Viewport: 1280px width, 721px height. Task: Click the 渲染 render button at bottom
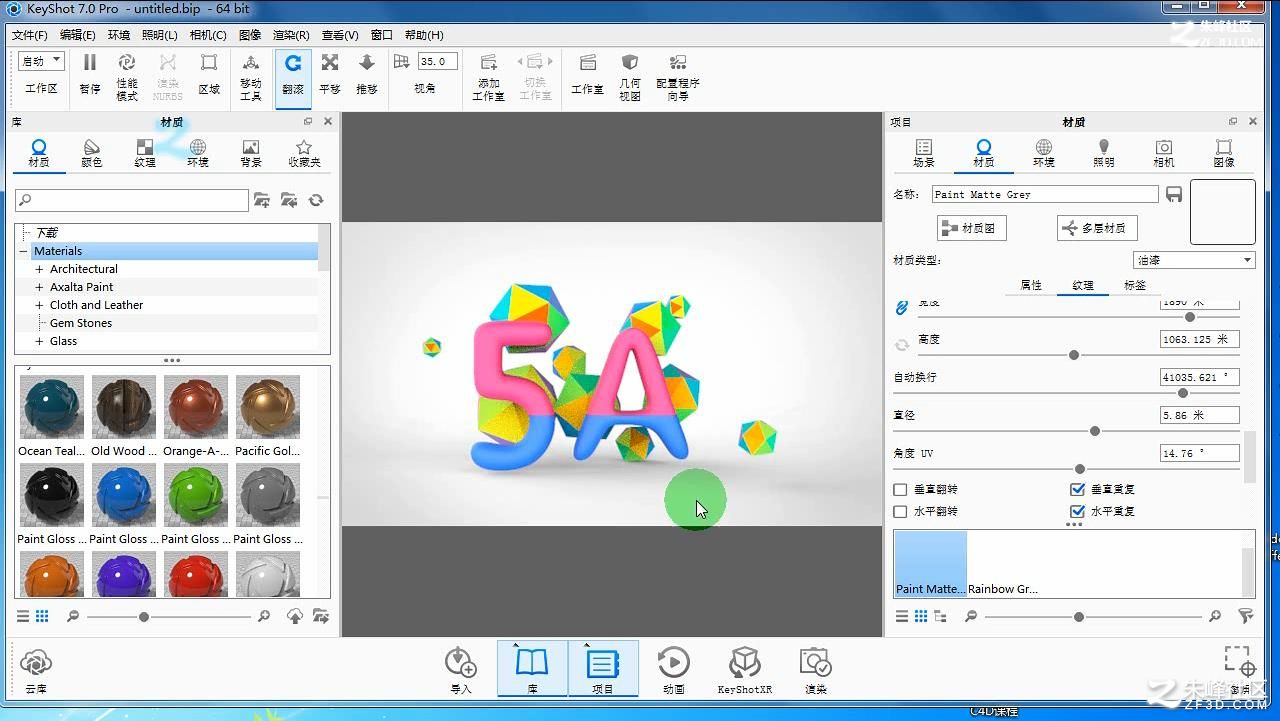point(816,670)
